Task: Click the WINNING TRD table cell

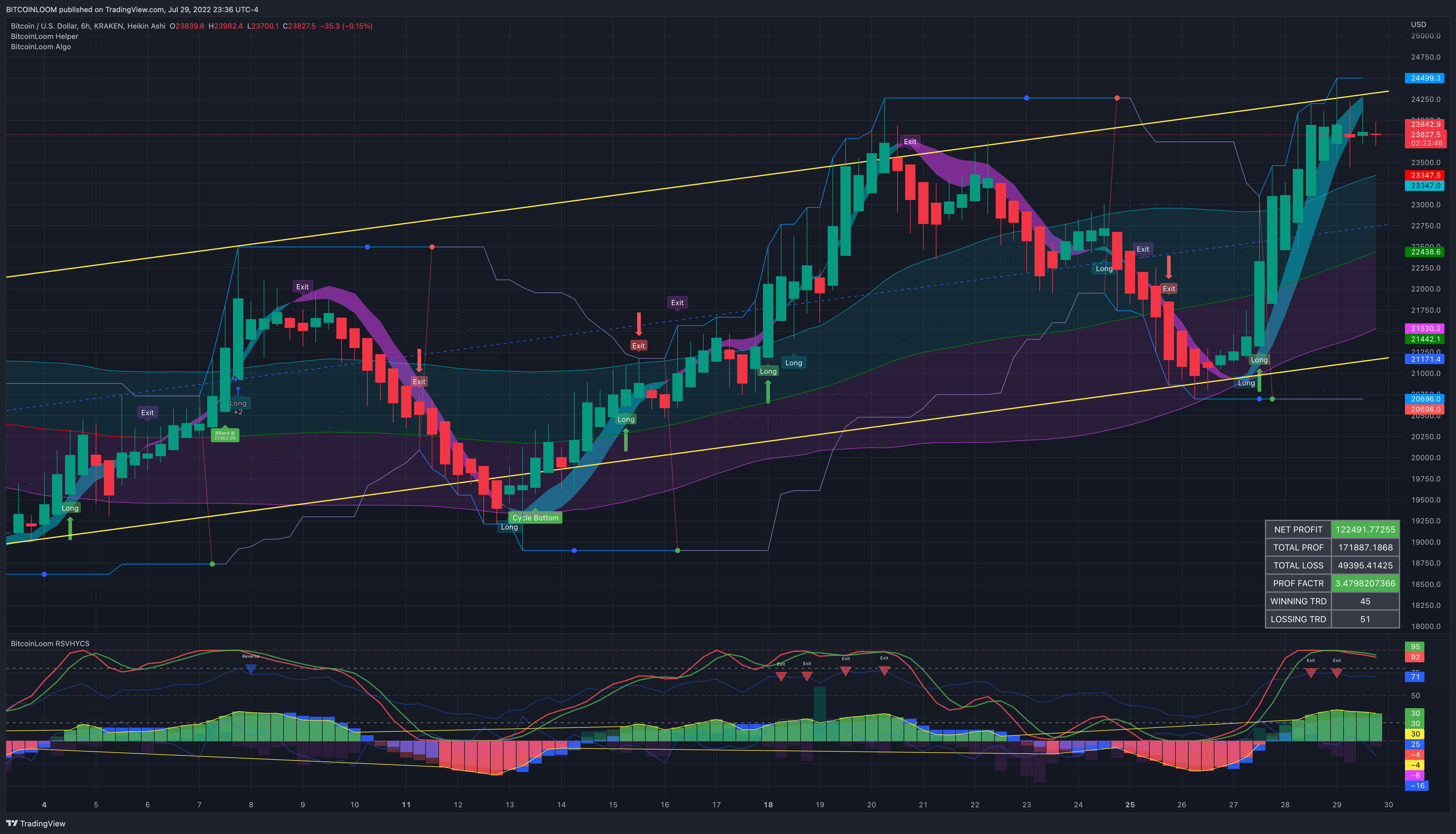Action: (1298, 601)
